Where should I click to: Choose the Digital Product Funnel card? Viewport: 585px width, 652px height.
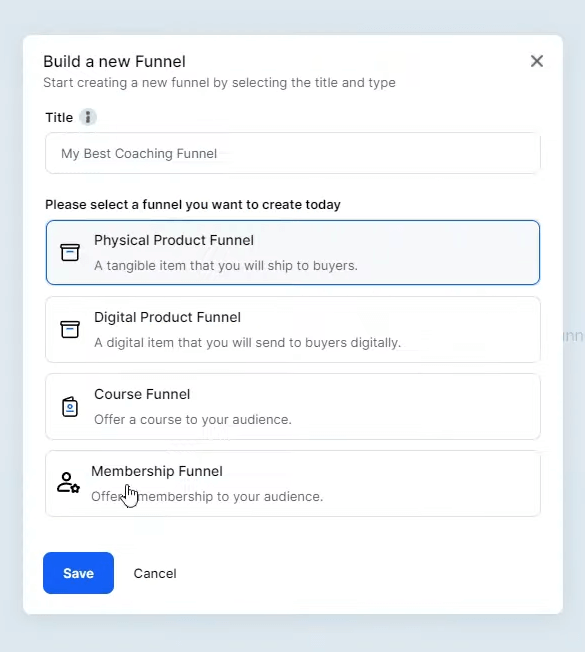click(x=293, y=329)
